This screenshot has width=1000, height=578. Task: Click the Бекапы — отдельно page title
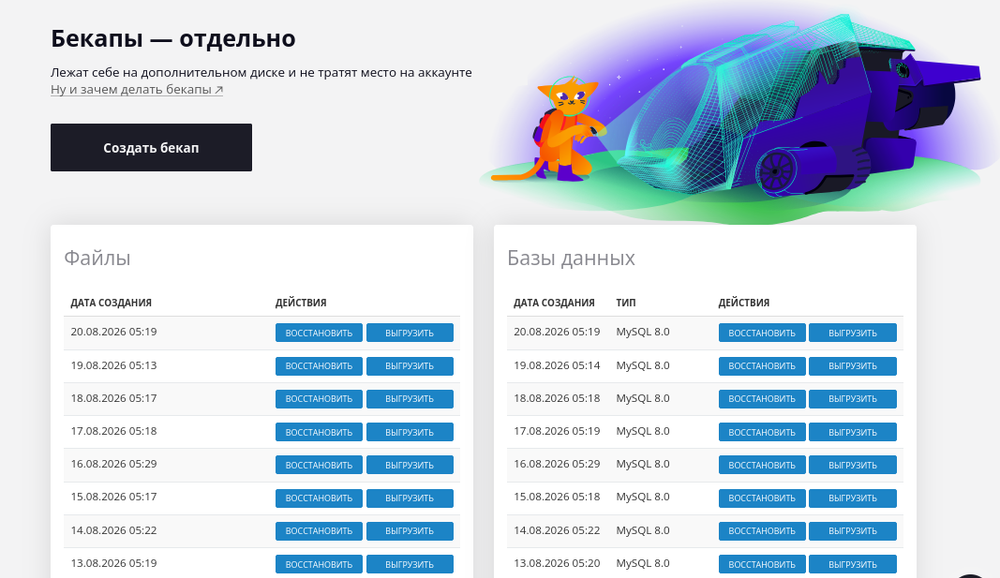point(173,38)
